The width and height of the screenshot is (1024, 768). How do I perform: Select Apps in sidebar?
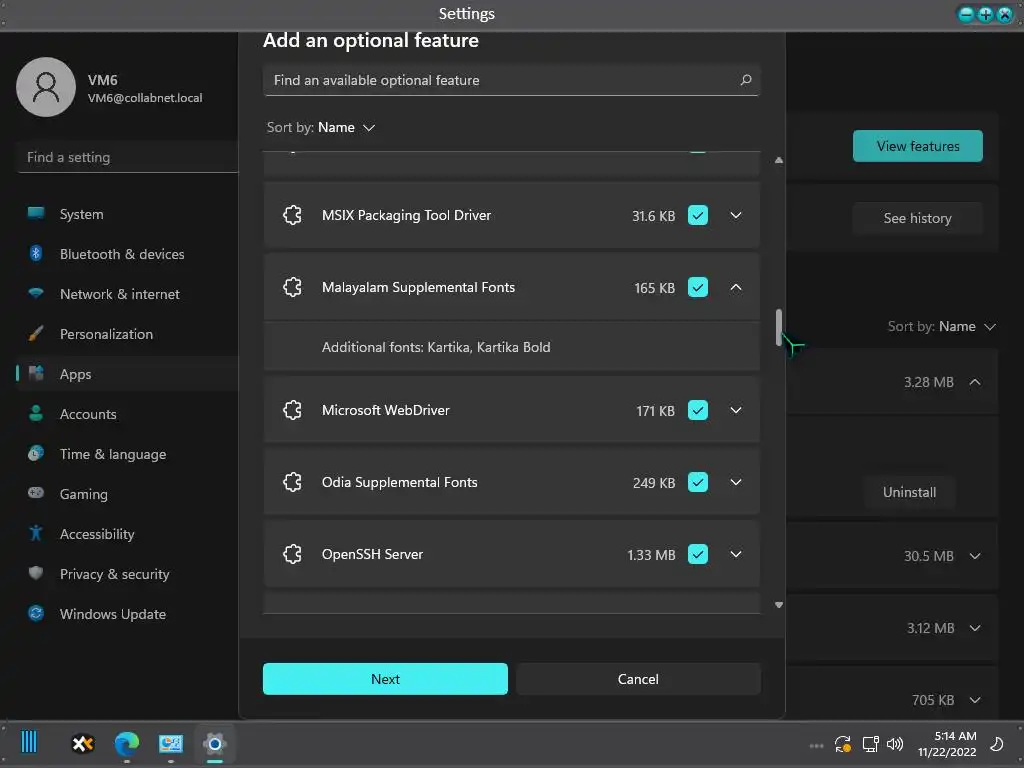point(127,374)
